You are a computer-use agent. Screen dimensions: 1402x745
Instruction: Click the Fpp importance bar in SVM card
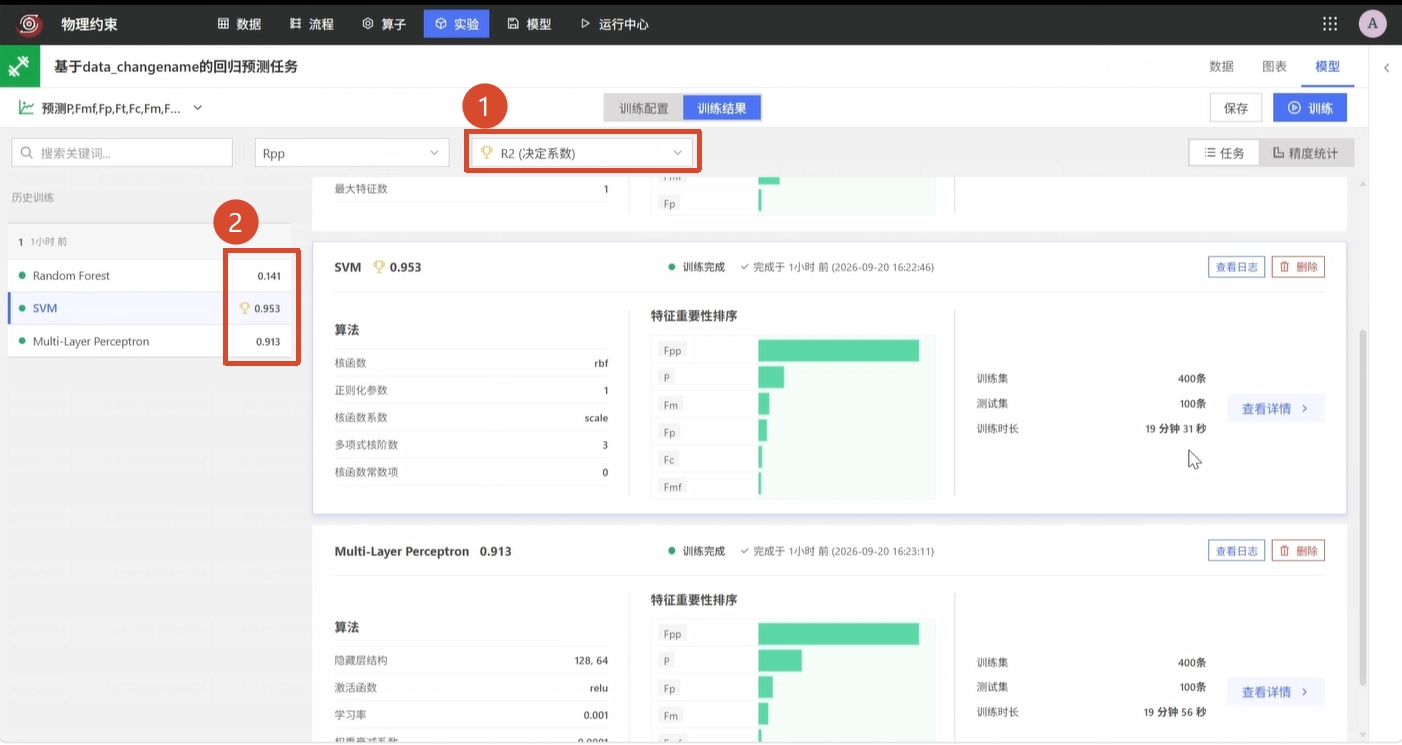838,350
